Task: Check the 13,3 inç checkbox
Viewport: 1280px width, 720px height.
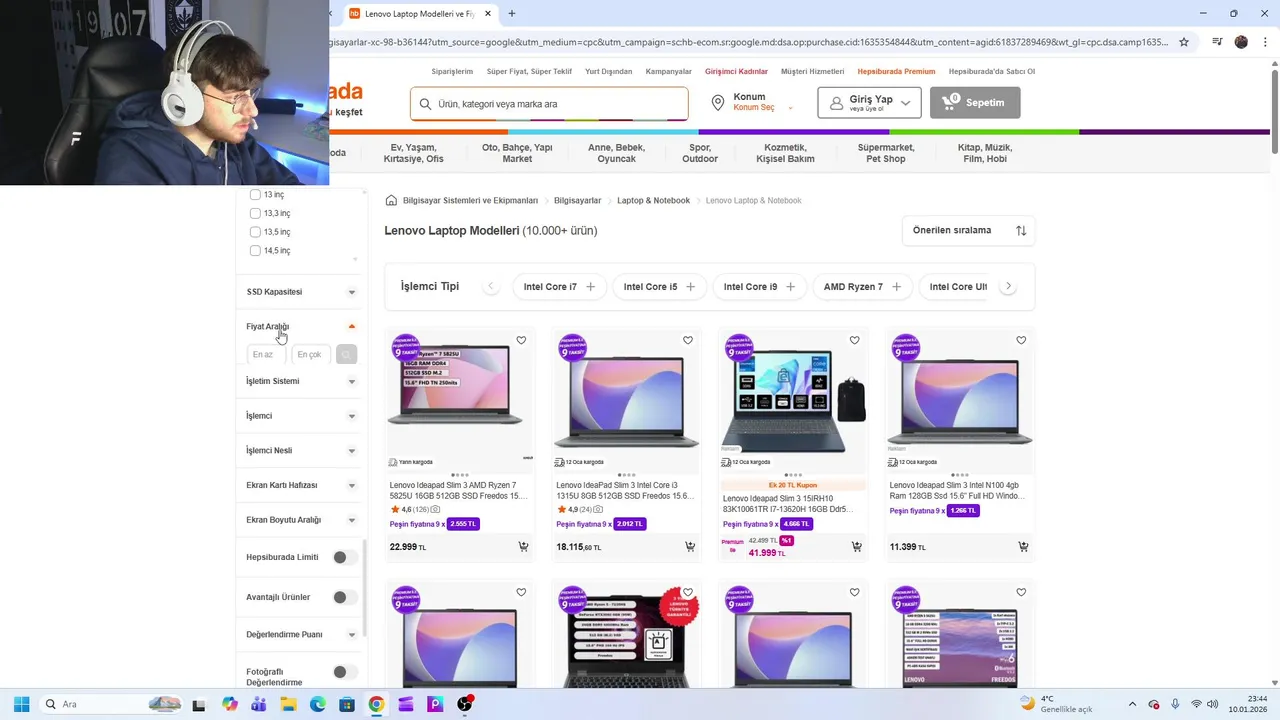Action: tap(255, 213)
